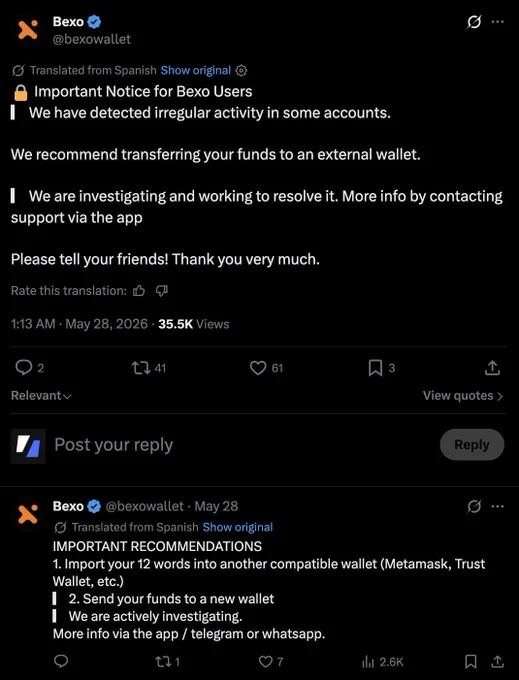This screenshot has width=519, height=680.
Task: Show original Spanish text of main post
Action: point(196,70)
